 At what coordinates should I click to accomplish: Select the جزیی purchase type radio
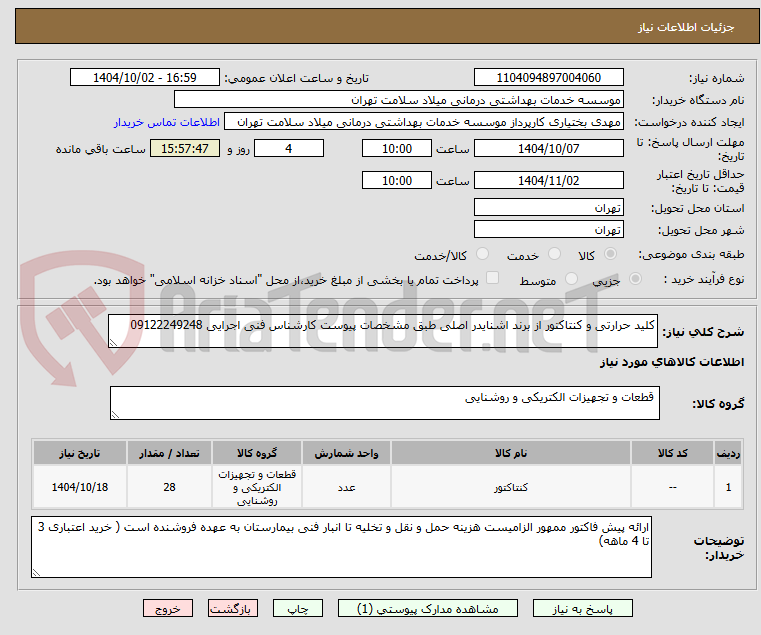point(635,279)
